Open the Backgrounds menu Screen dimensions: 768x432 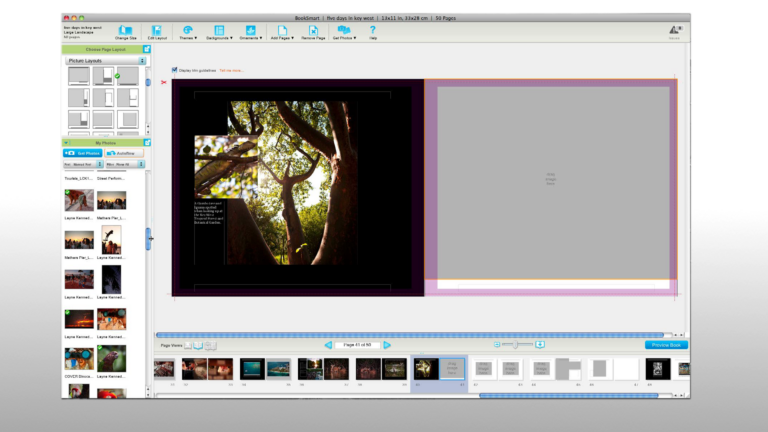tap(219, 32)
